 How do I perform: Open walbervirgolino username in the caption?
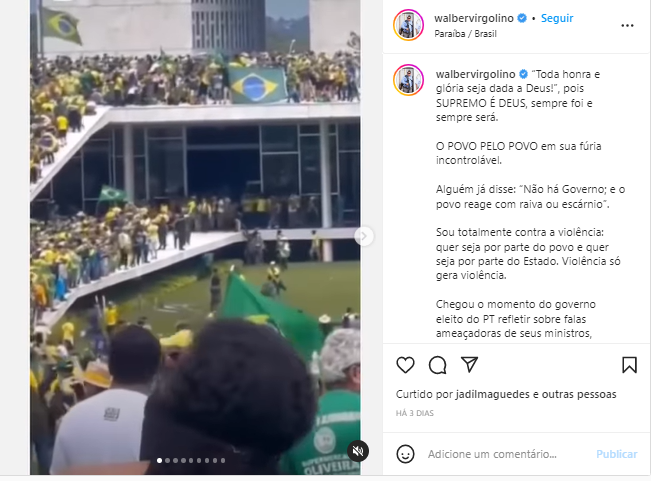tap(475, 74)
